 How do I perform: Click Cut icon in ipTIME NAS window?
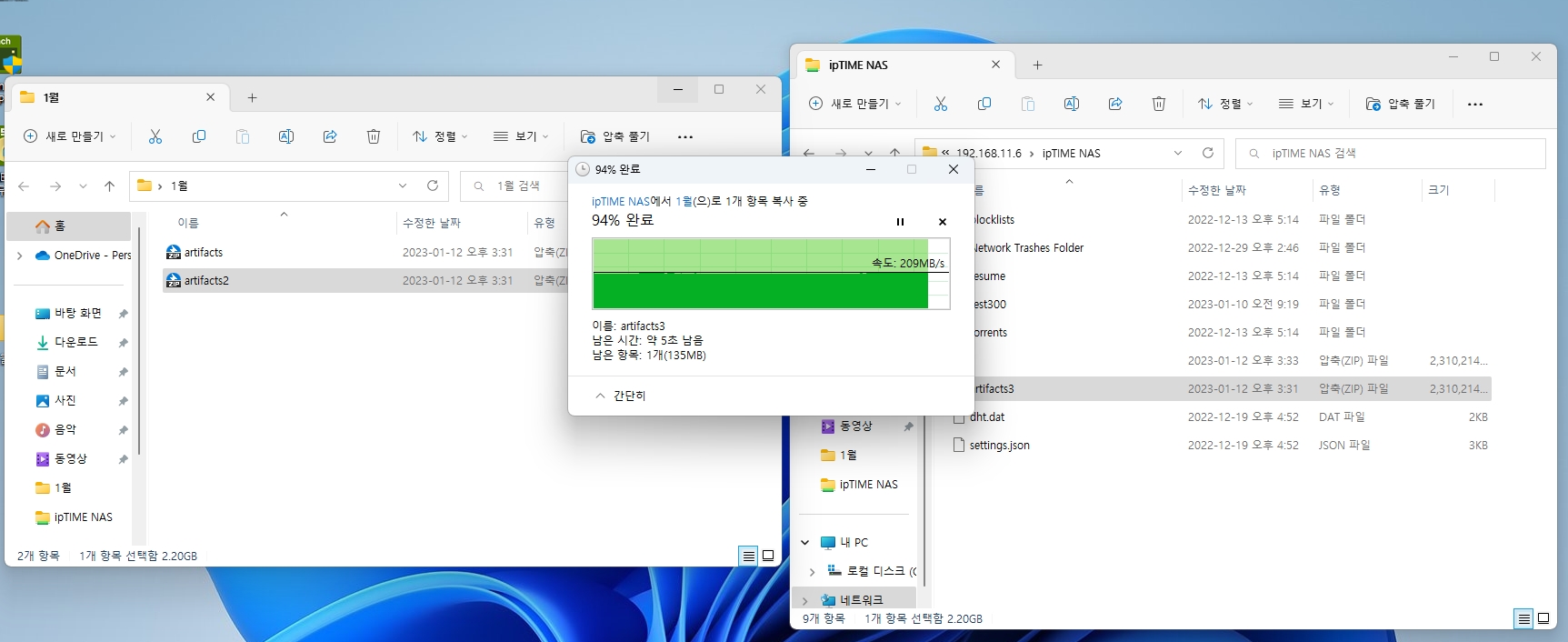[941, 104]
